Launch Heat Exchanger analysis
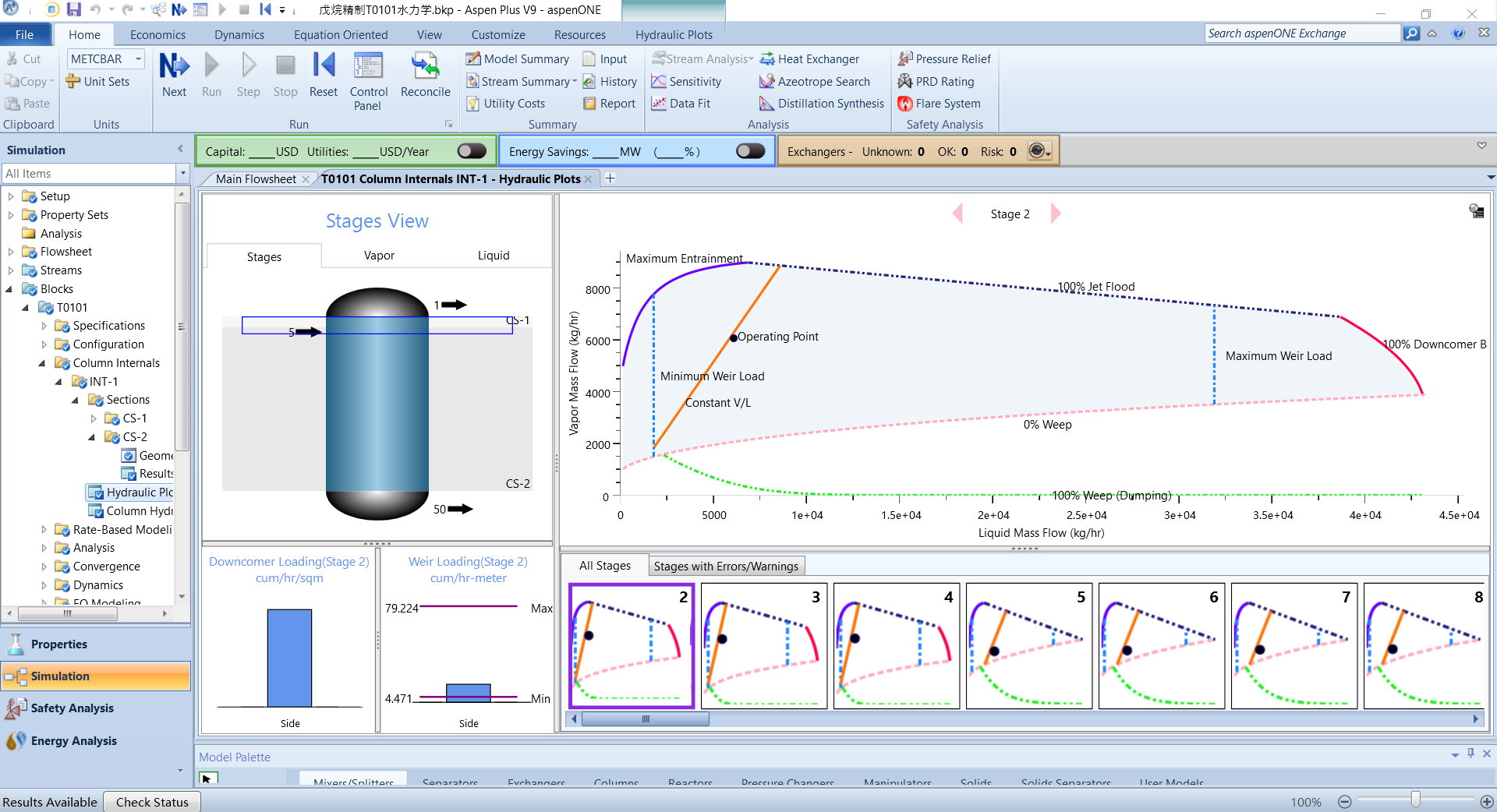1497x812 pixels. click(x=809, y=59)
